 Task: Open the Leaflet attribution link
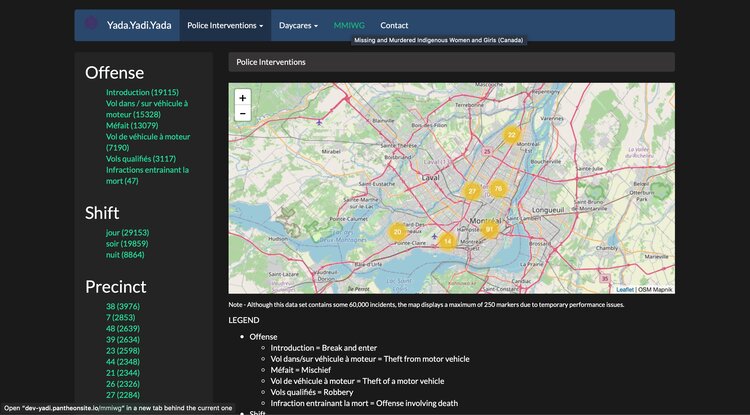coord(625,290)
